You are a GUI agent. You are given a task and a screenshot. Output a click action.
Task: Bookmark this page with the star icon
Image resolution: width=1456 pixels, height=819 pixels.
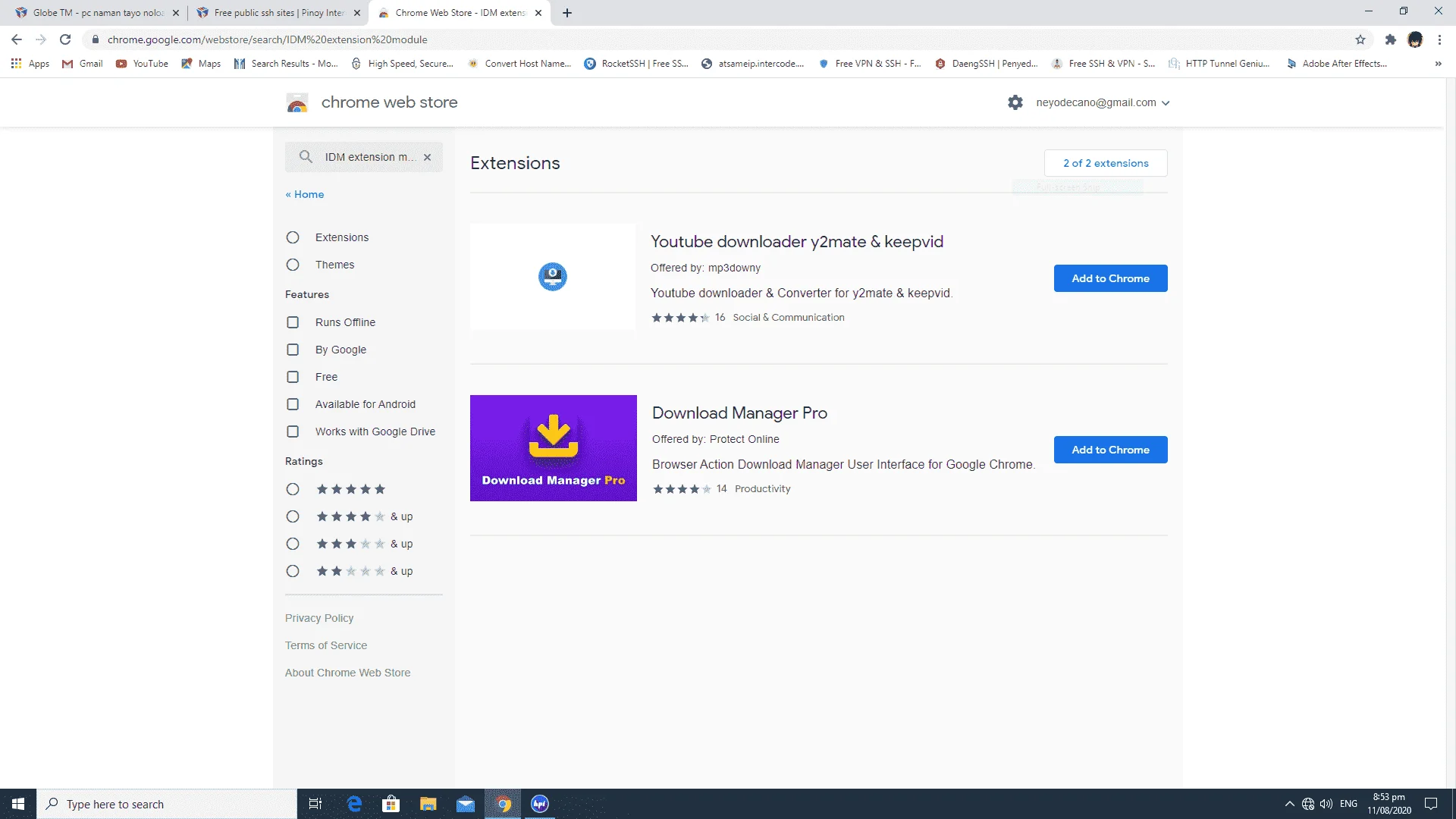click(1360, 39)
